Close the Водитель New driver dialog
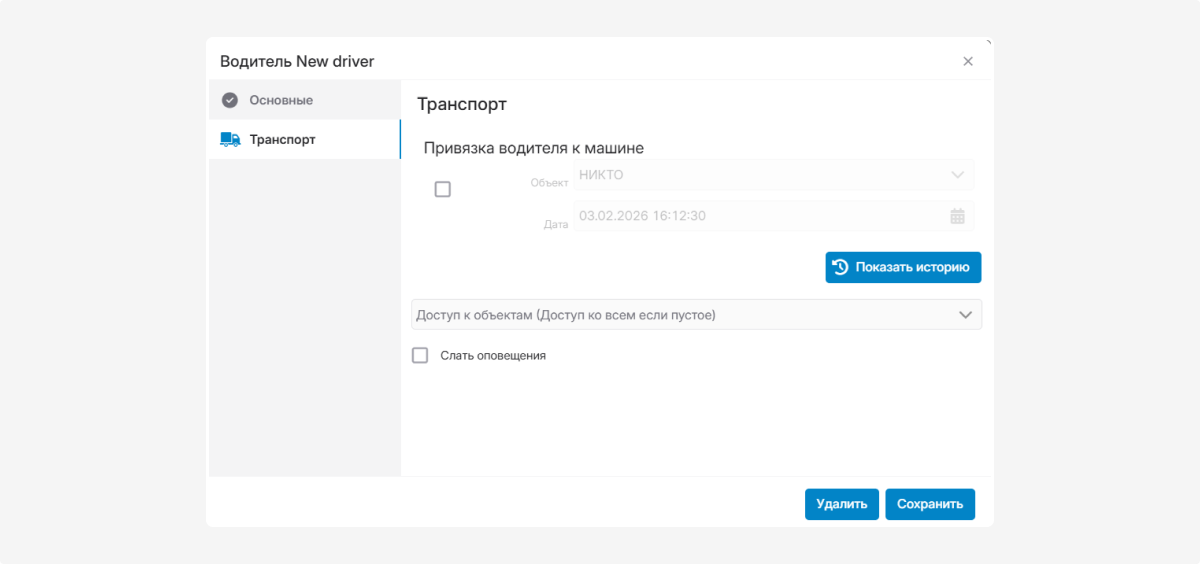 pyautogui.click(x=968, y=61)
